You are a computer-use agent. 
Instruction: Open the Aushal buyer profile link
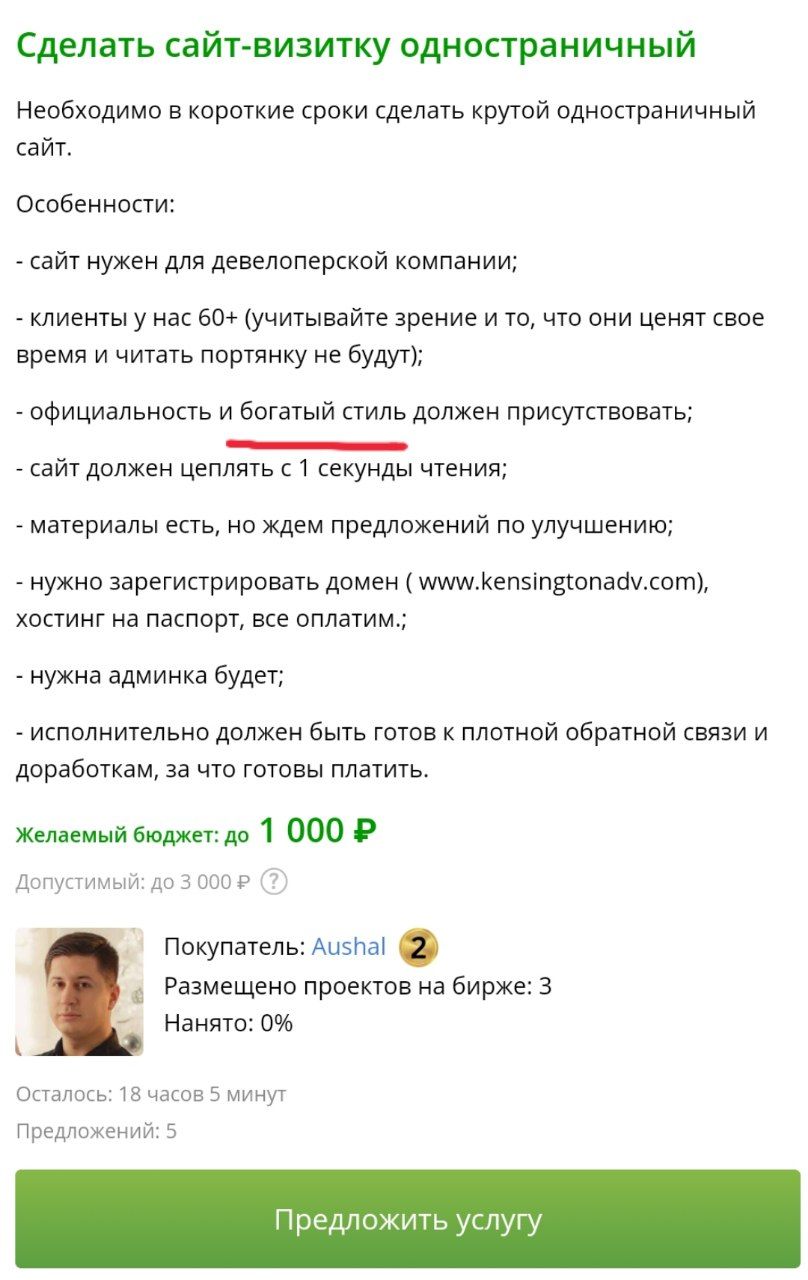348,947
